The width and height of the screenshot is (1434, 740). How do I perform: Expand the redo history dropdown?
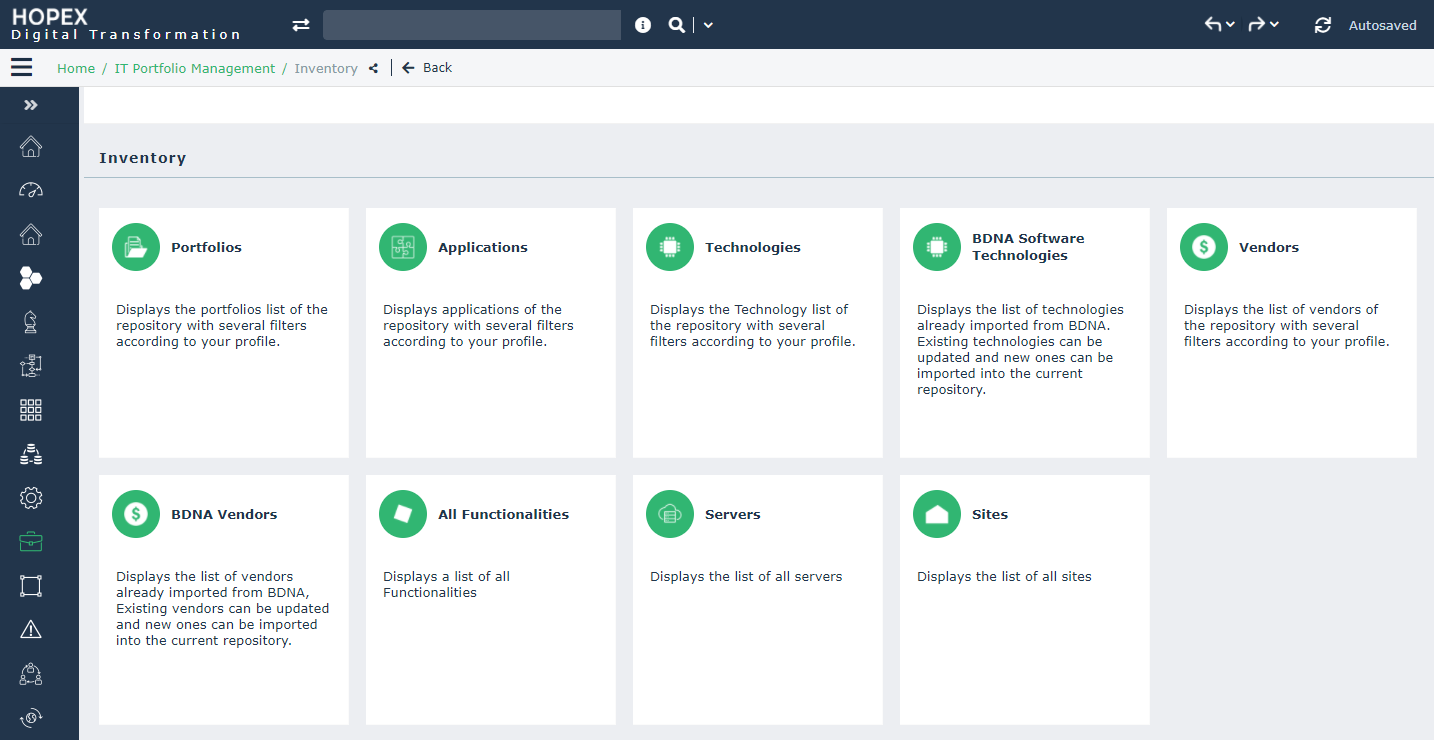click(1274, 25)
